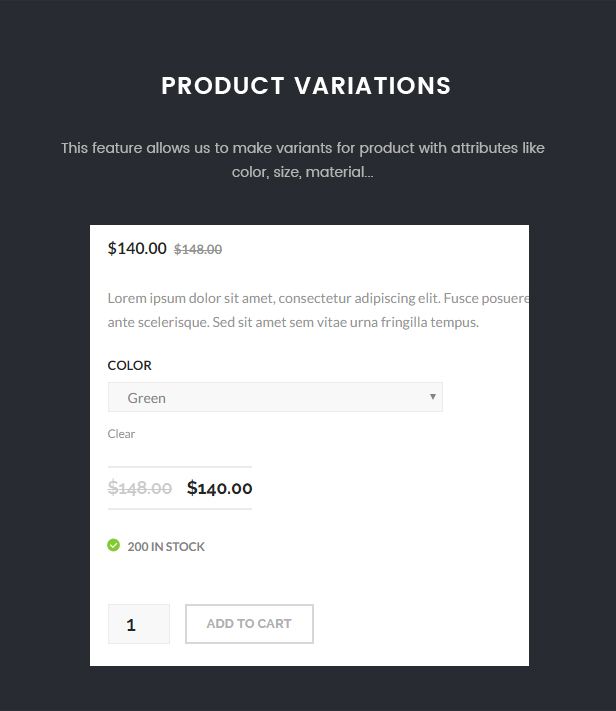
Task: Click the 200 IN STOCK text
Action: pyautogui.click(x=166, y=547)
